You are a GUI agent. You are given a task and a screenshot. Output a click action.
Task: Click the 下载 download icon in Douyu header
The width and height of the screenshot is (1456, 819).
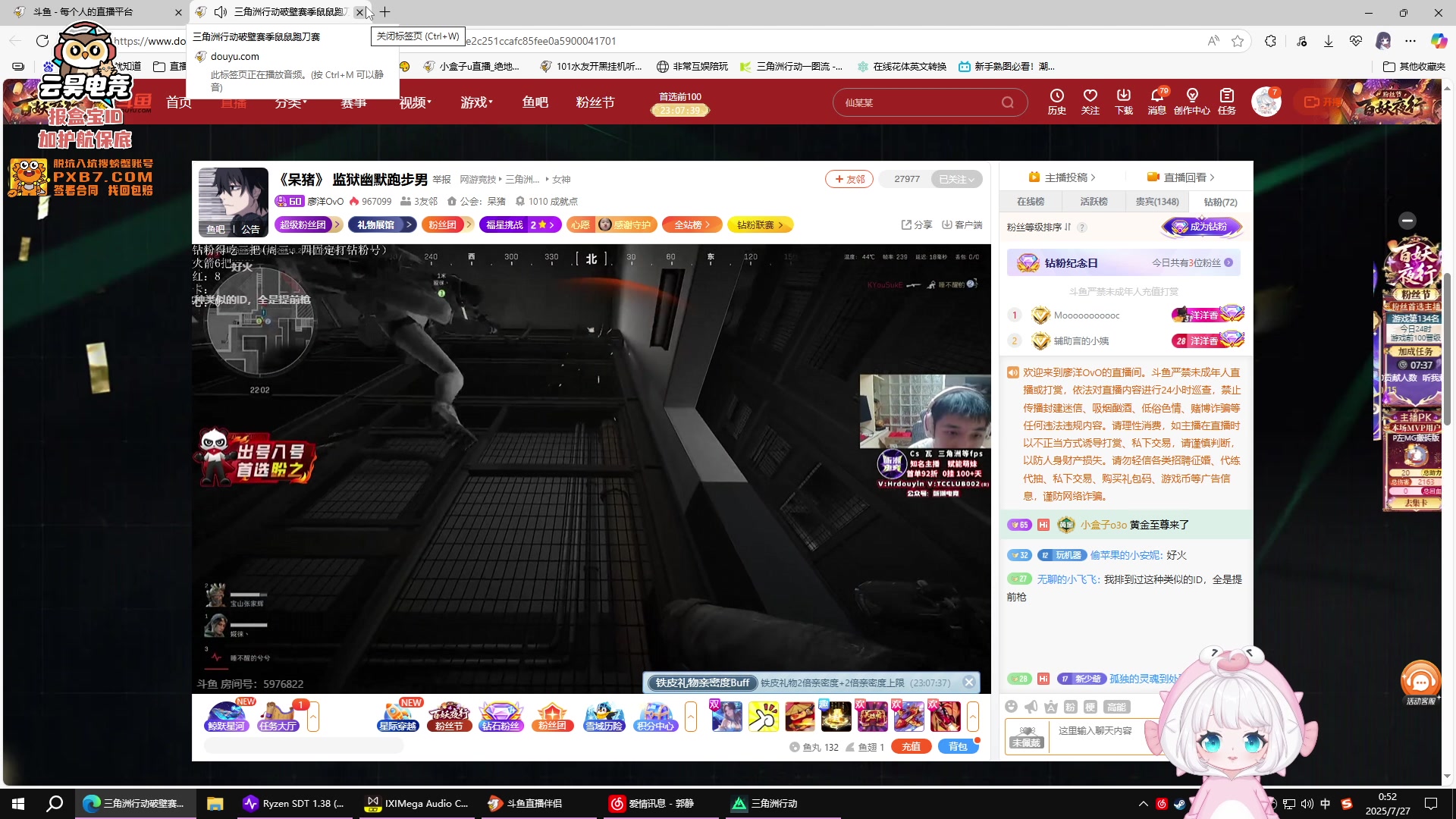(1123, 101)
